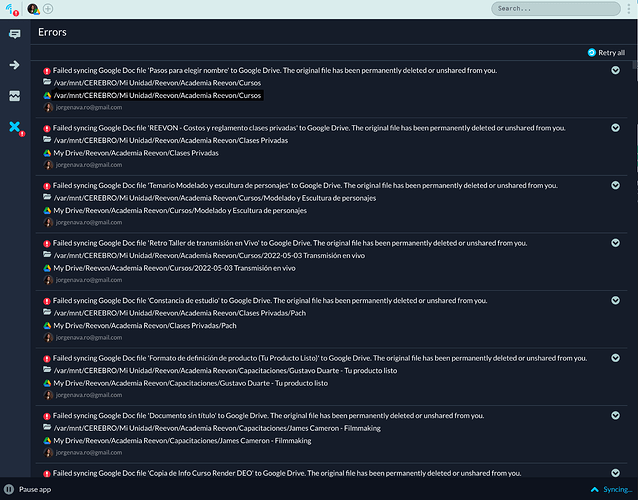The width and height of the screenshot is (638, 500).
Task: Open the activity monitor sidebar icon
Action: tap(15, 96)
